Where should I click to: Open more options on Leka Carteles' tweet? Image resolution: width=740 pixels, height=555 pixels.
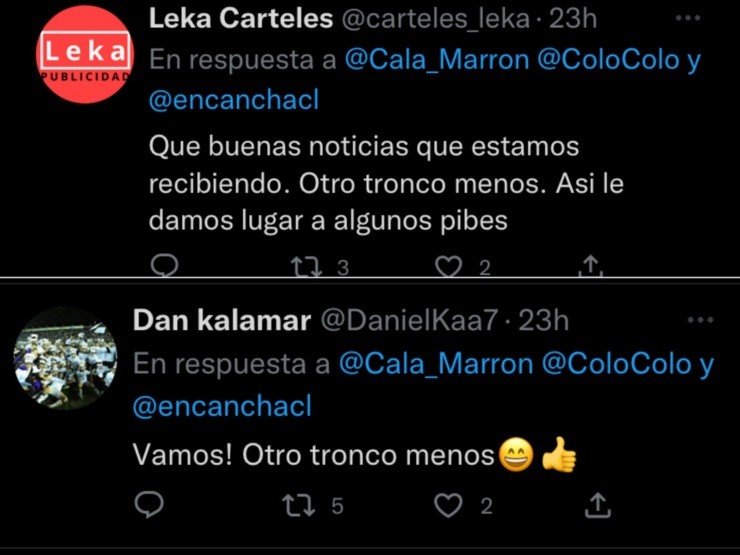(688, 18)
